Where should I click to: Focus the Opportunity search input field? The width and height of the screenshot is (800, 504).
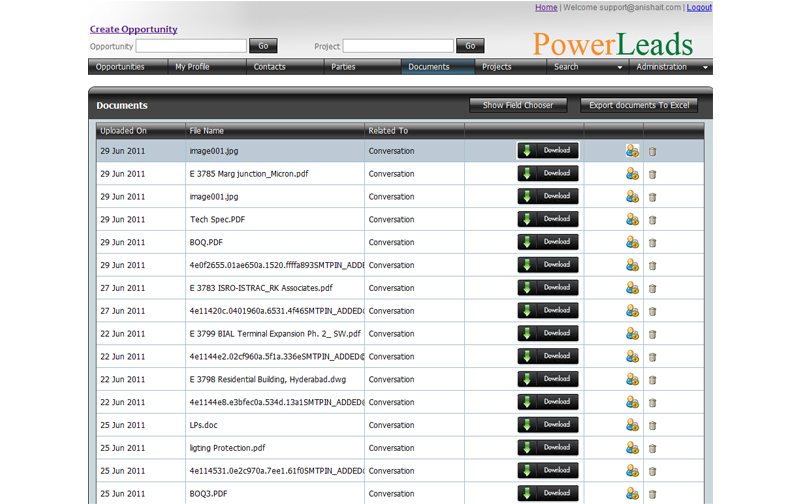[191, 46]
